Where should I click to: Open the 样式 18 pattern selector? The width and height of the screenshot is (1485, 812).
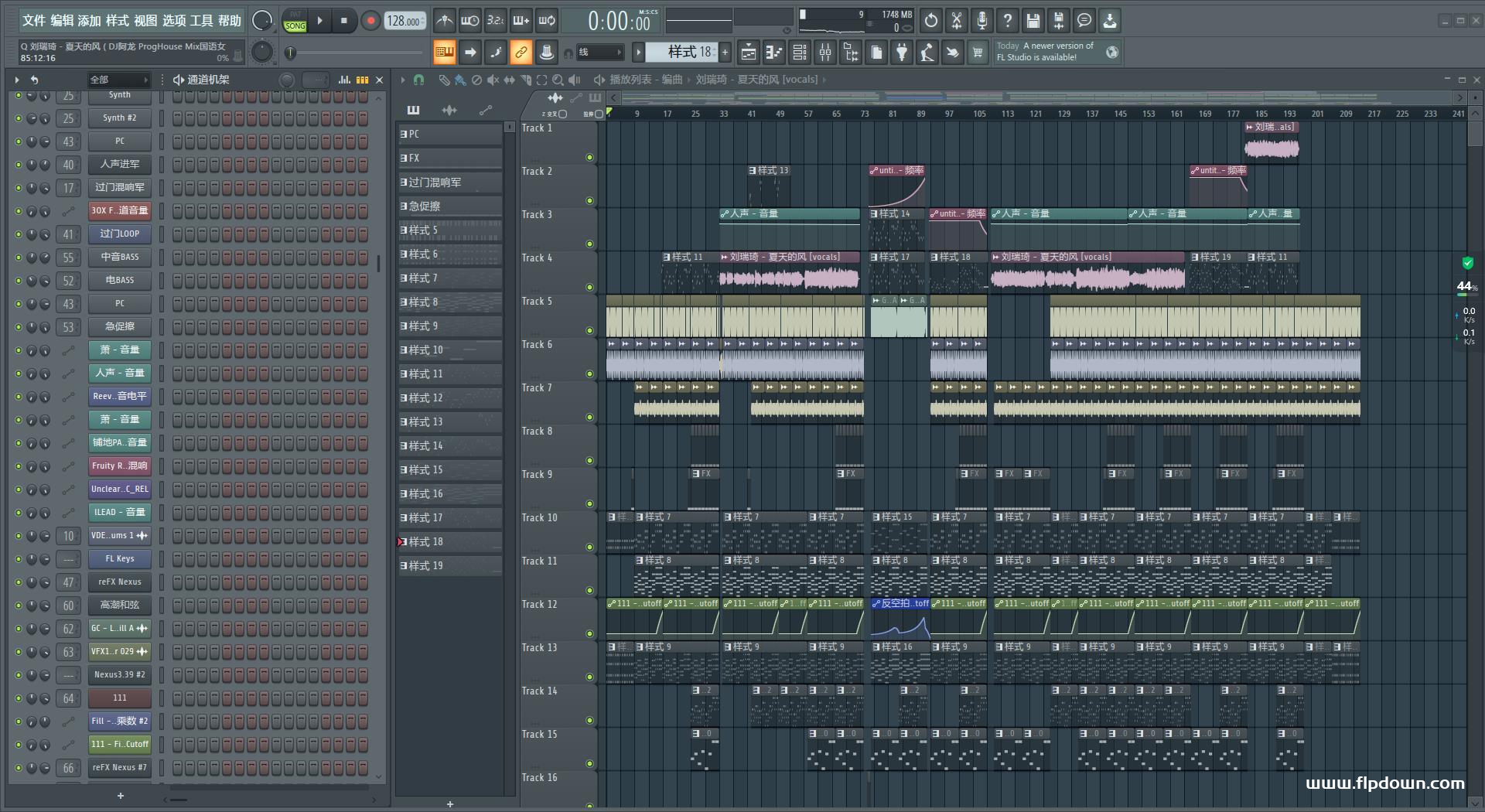[681, 53]
